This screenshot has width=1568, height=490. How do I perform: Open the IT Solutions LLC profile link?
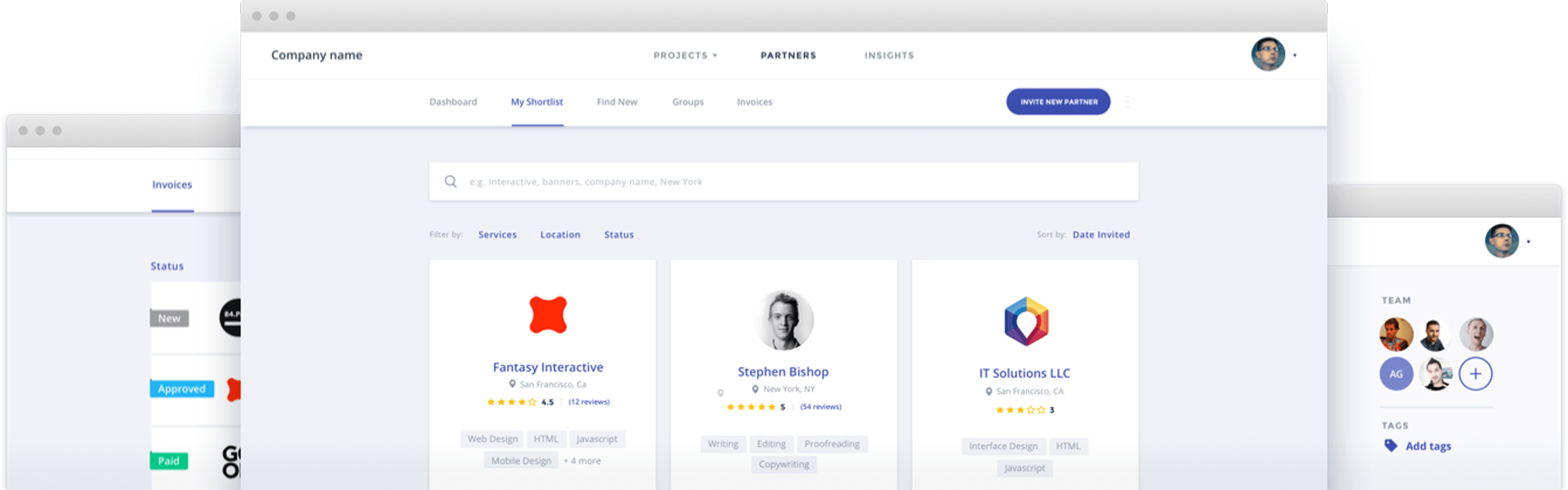[1025, 373]
